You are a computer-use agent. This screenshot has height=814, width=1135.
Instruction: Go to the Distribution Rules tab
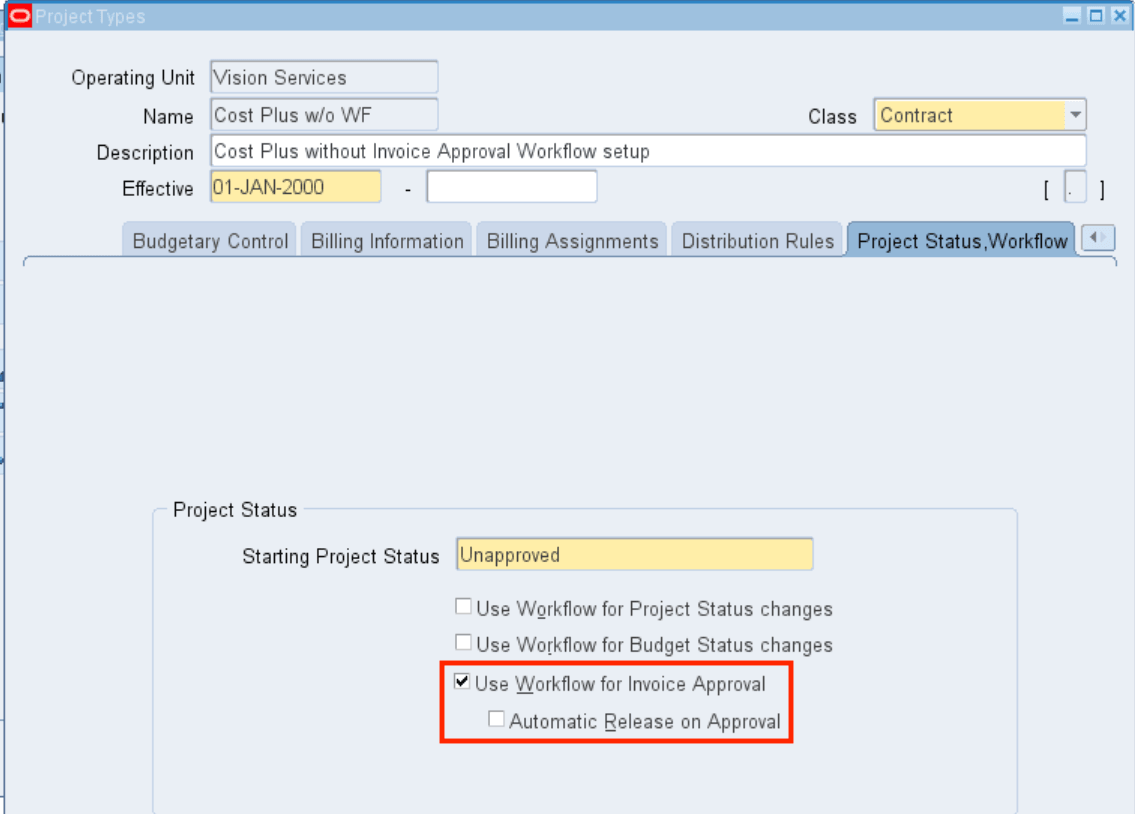pos(758,241)
